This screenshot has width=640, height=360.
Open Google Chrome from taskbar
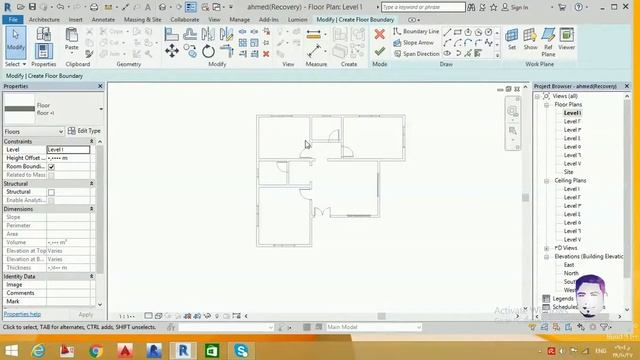point(96,351)
